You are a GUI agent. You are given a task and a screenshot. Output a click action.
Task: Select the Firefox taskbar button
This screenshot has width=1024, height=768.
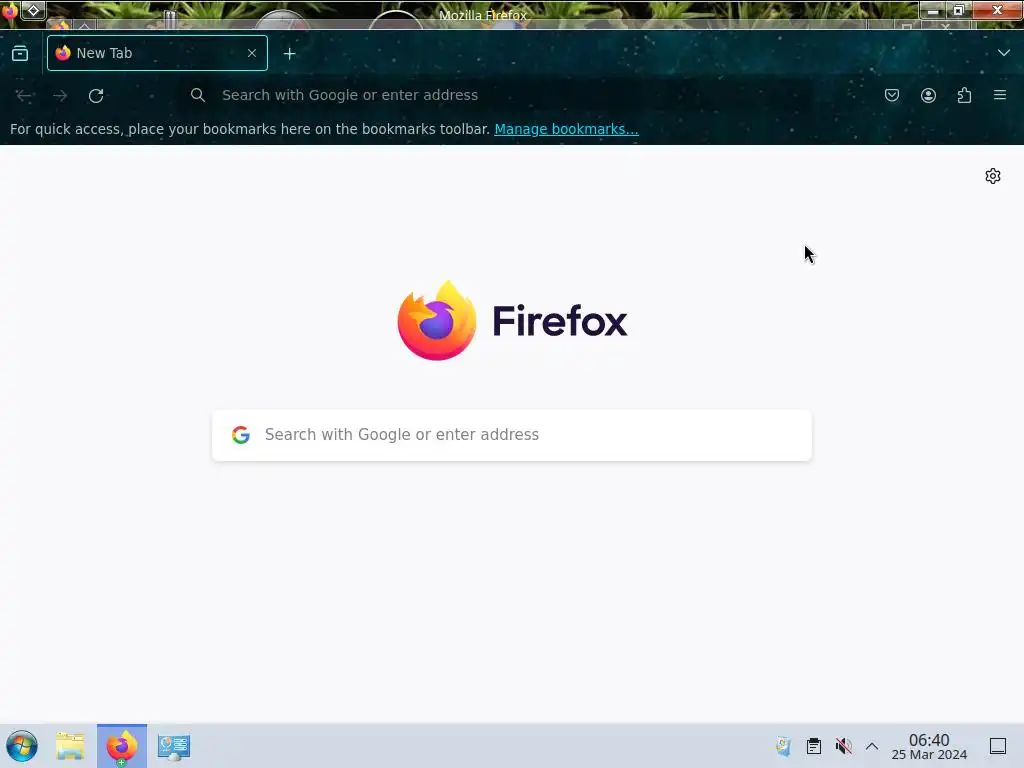coord(122,746)
